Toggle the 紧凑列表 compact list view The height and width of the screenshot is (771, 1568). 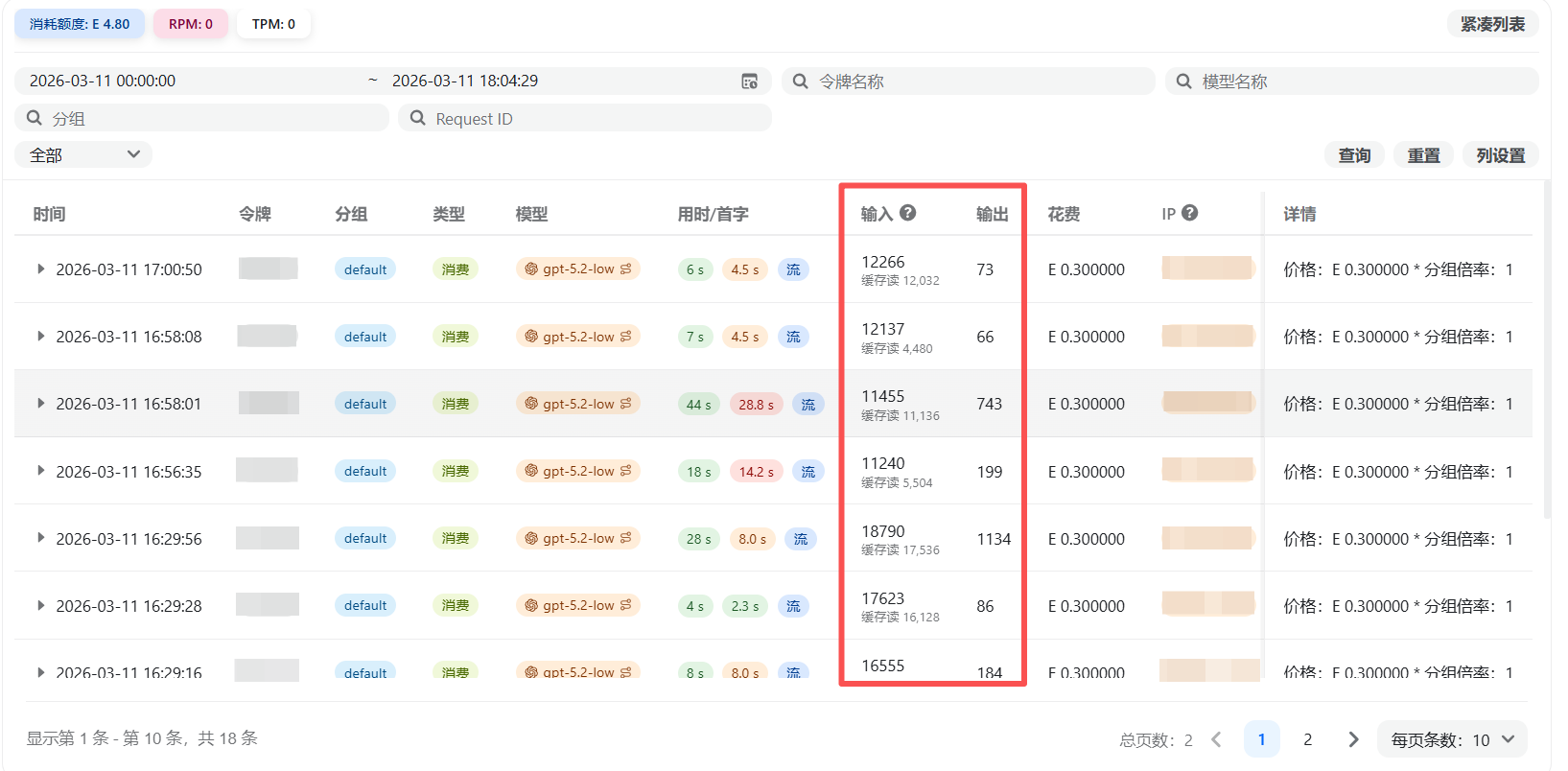tap(1492, 24)
